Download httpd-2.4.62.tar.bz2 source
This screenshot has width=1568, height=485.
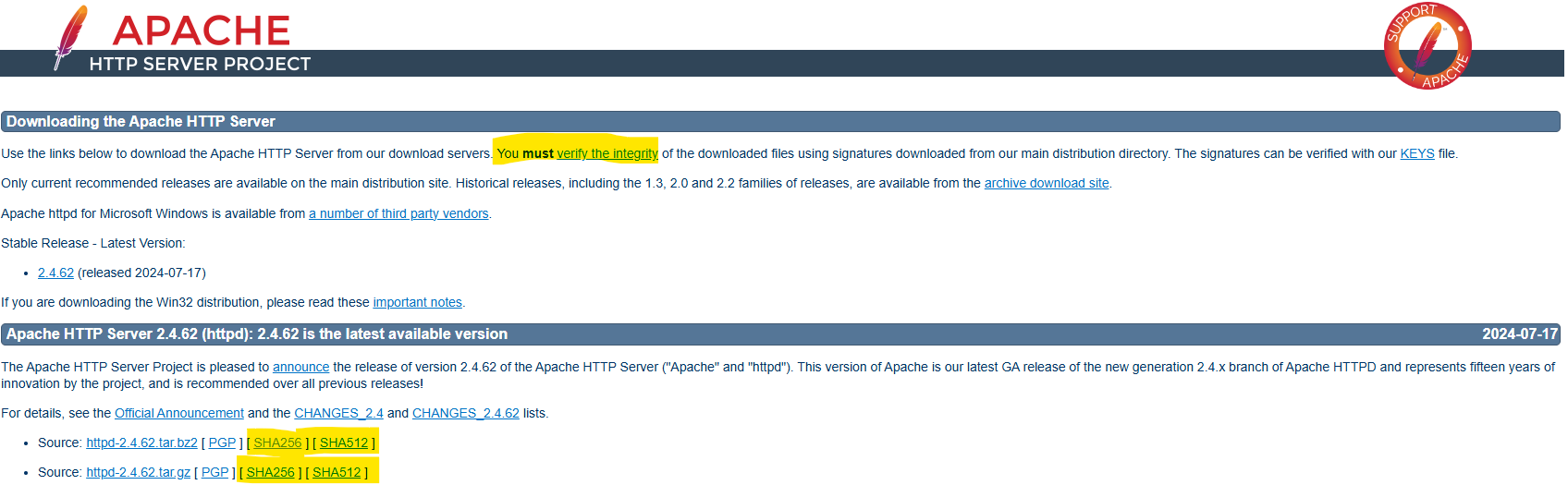141,443
